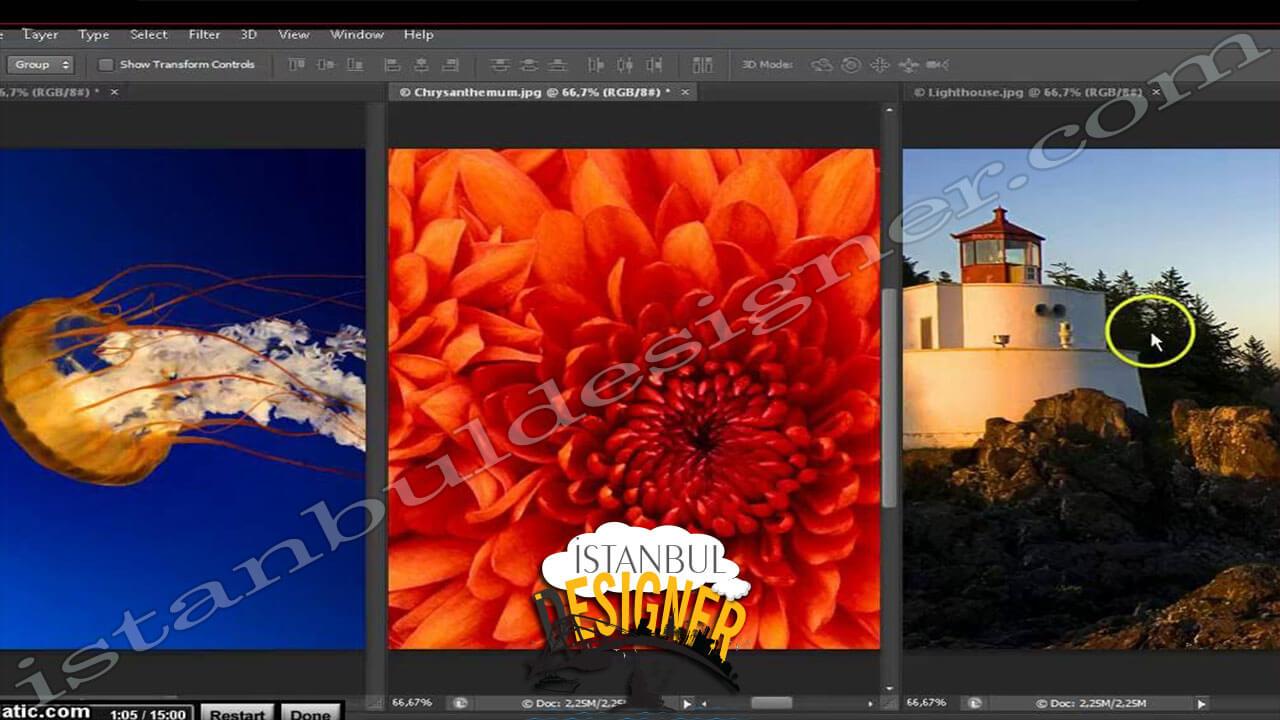The image size is (1280, 720).
Task: Click the distribute bottom edges icon
Action: point(558,65)
